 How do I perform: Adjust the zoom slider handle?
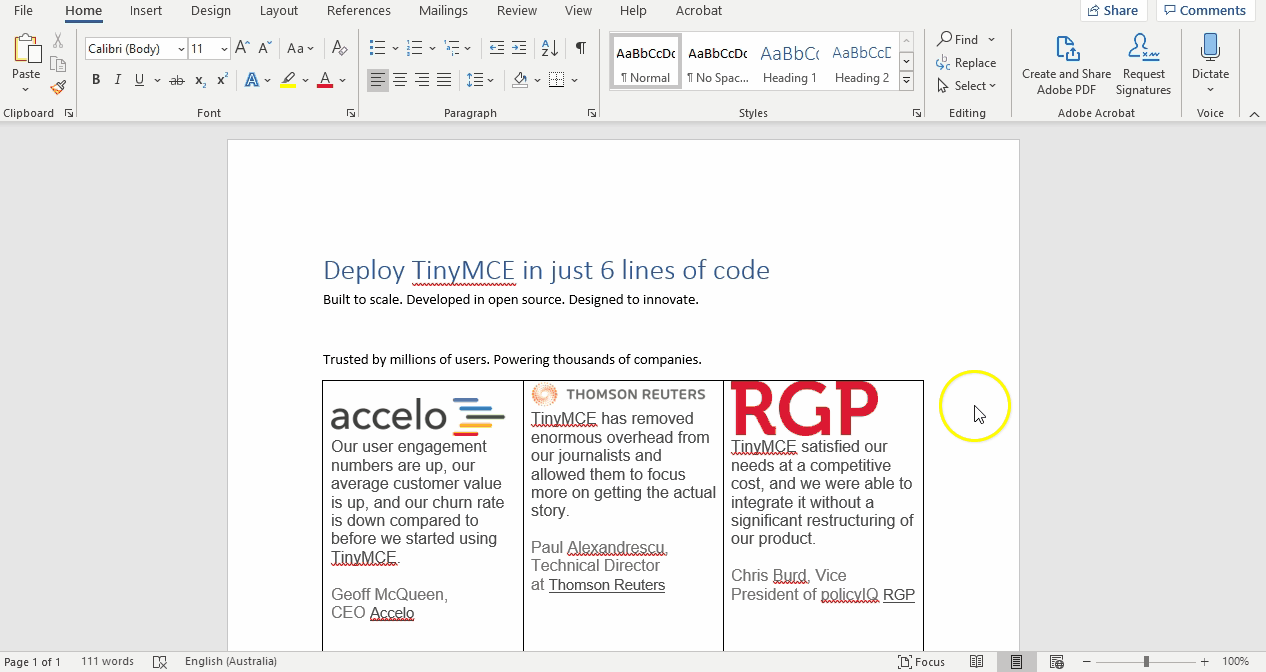1146,662
